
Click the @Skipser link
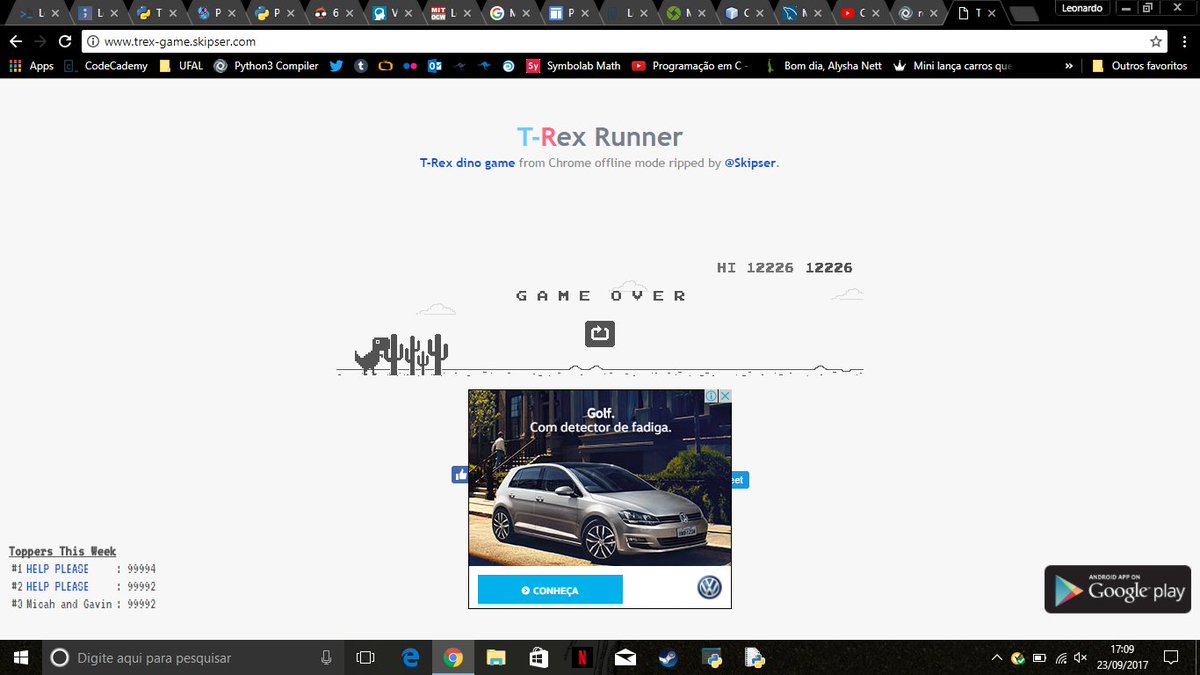(750, 162)
